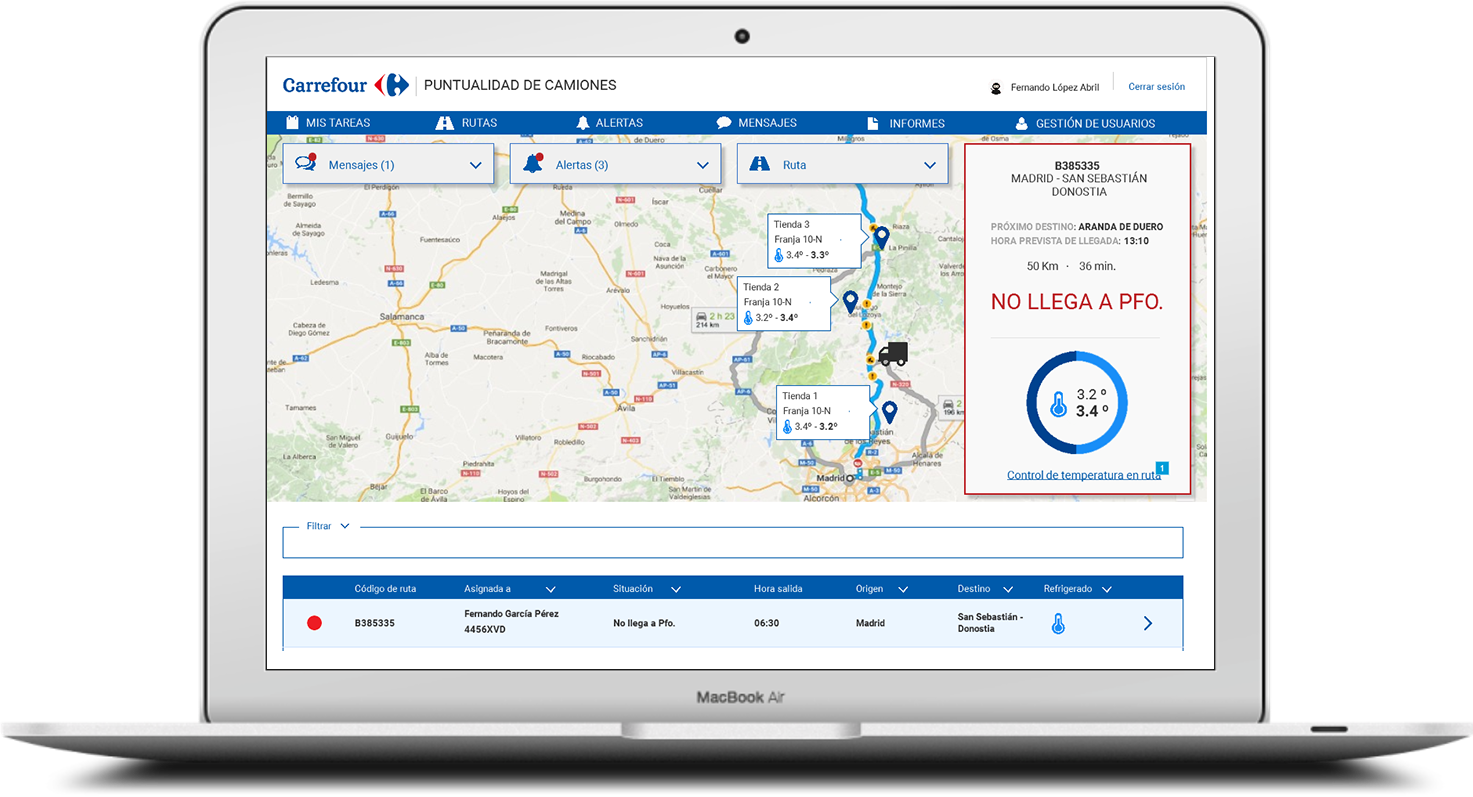
Task: Click the NO LLEGA A PFO. warning text
Action: [1077, 301]
